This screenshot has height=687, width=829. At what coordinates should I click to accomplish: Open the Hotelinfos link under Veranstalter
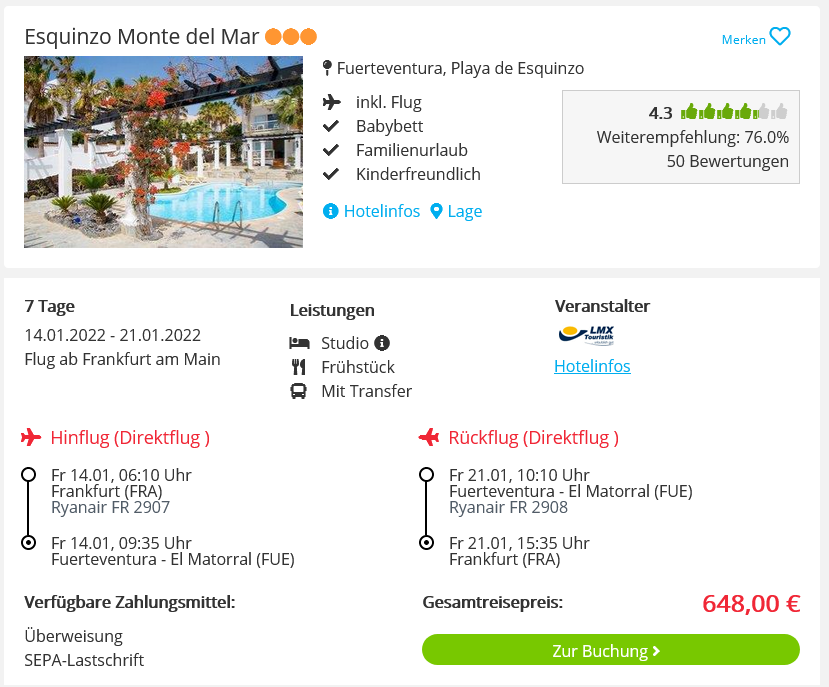592,366
